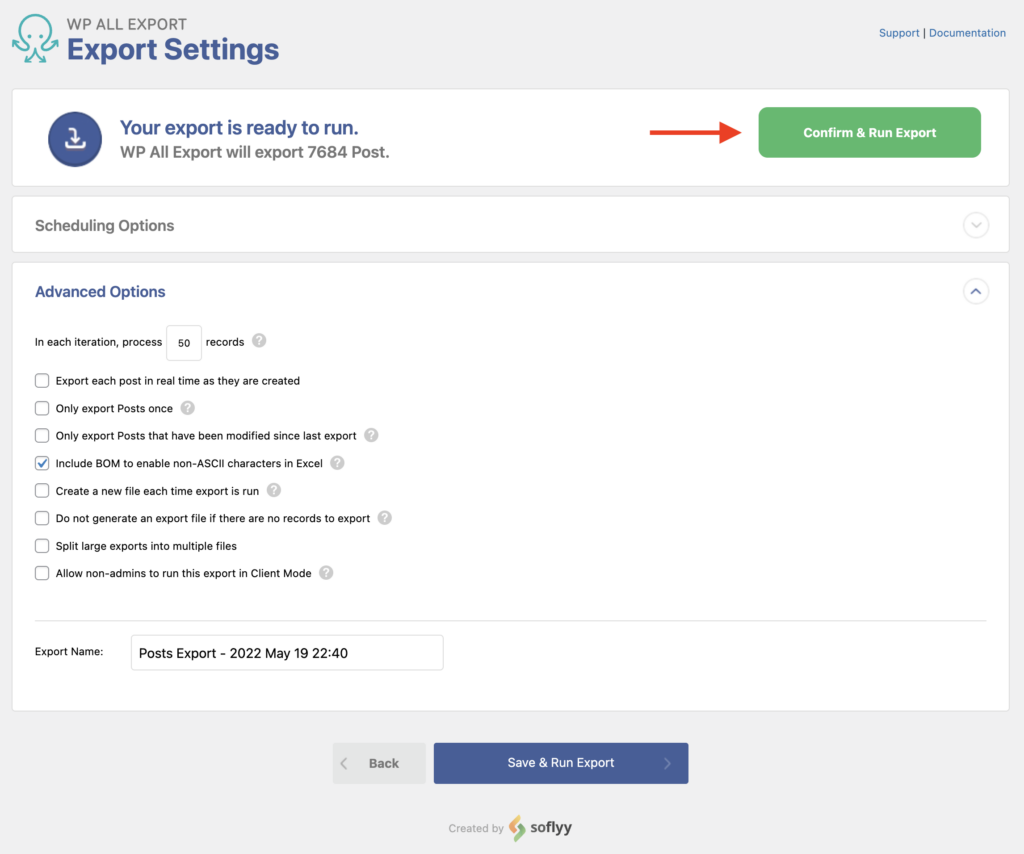Check 'Create a new file each time export is run'
The height and width of the screenshot is (854, 1024).
[42, 491]
